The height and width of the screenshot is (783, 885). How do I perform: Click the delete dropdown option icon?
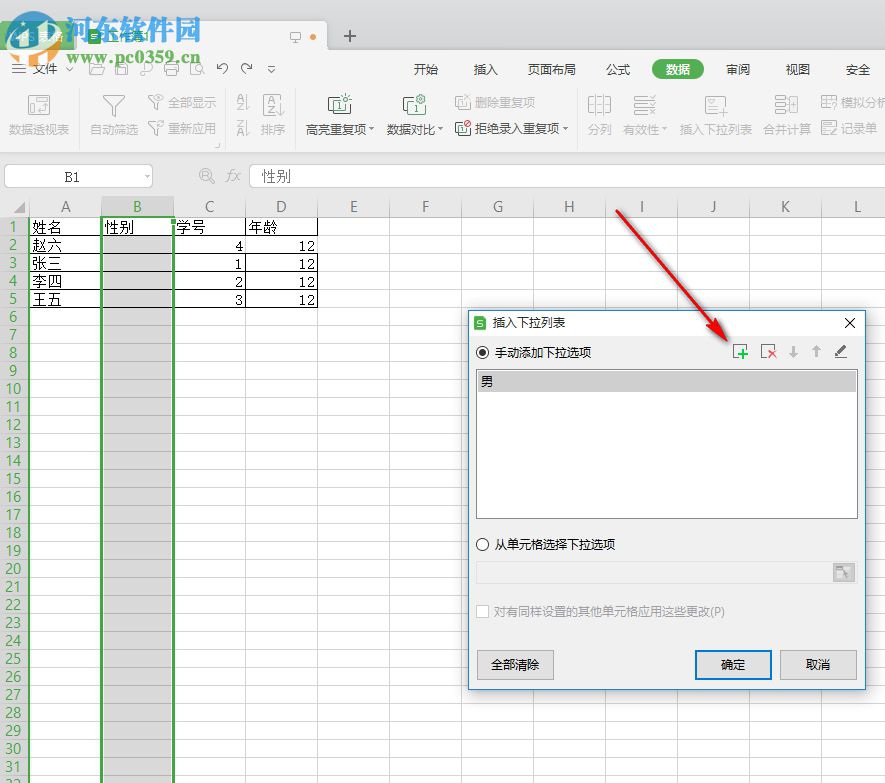[x=768, y=352]
